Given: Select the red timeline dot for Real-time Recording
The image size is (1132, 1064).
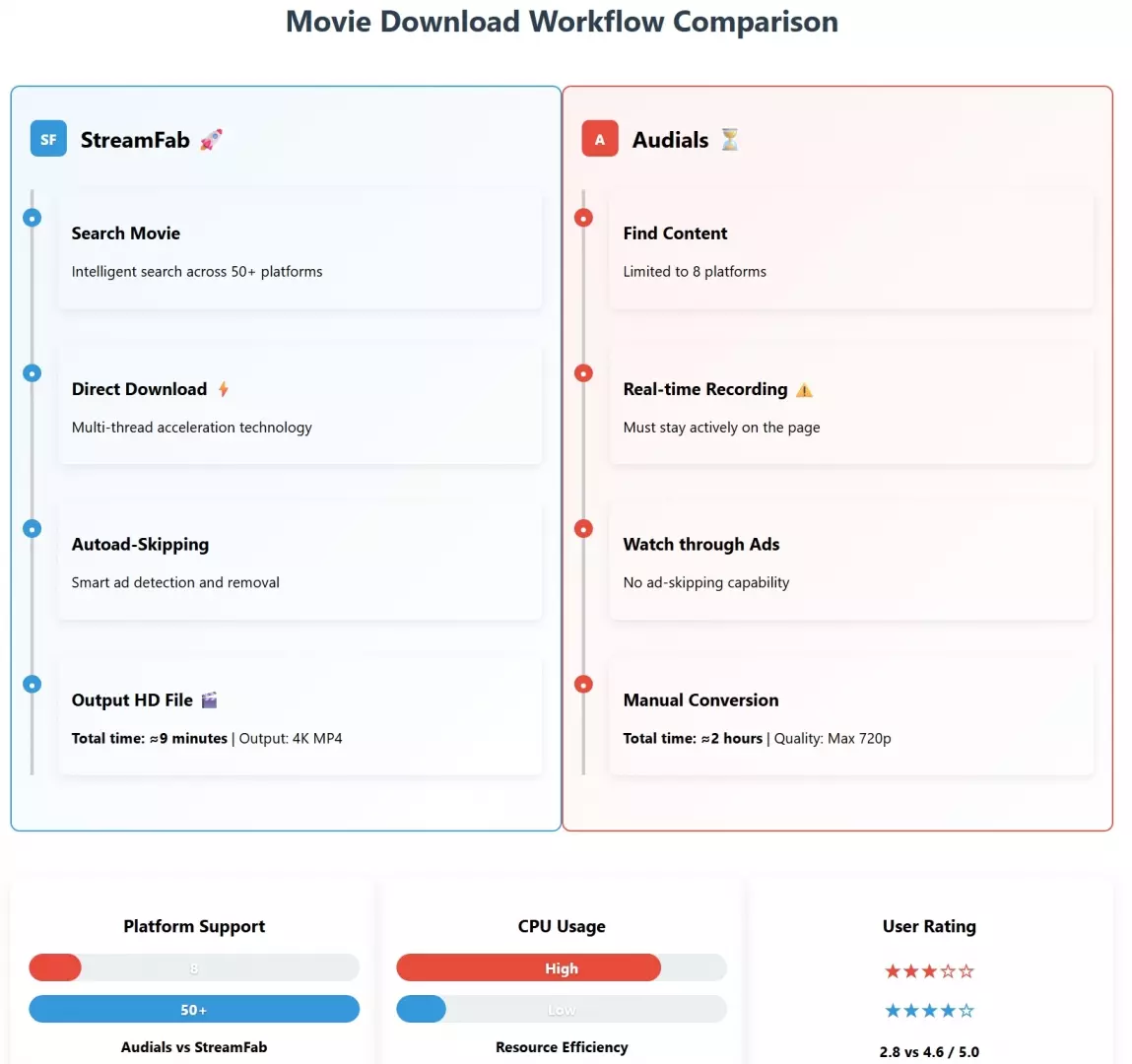Looking at the screenshot, I should click(583, 373).
